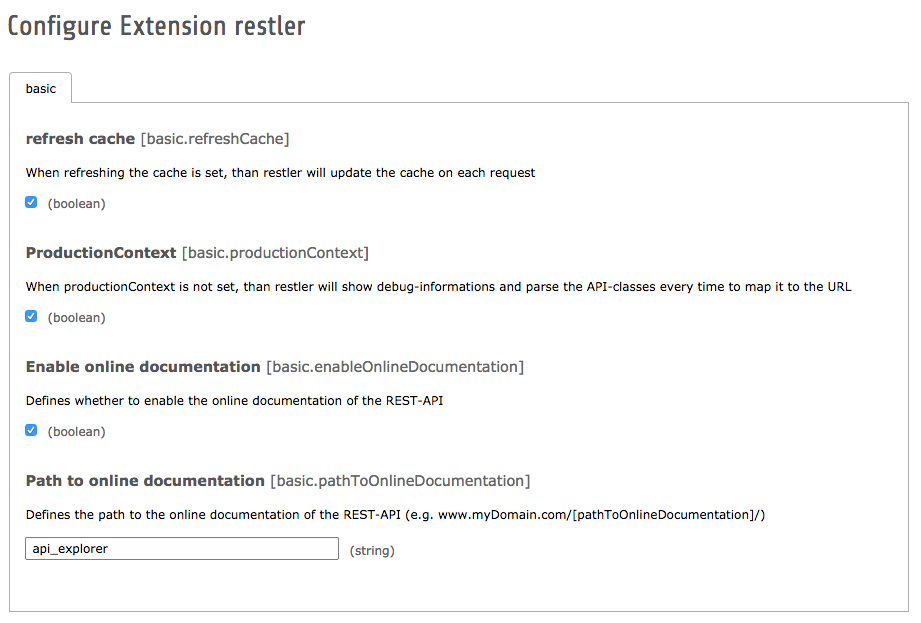Viewport: 921px width, 623px height.
Task: Uncheck Enable online documentation checkbox
Action: point(31,430)
